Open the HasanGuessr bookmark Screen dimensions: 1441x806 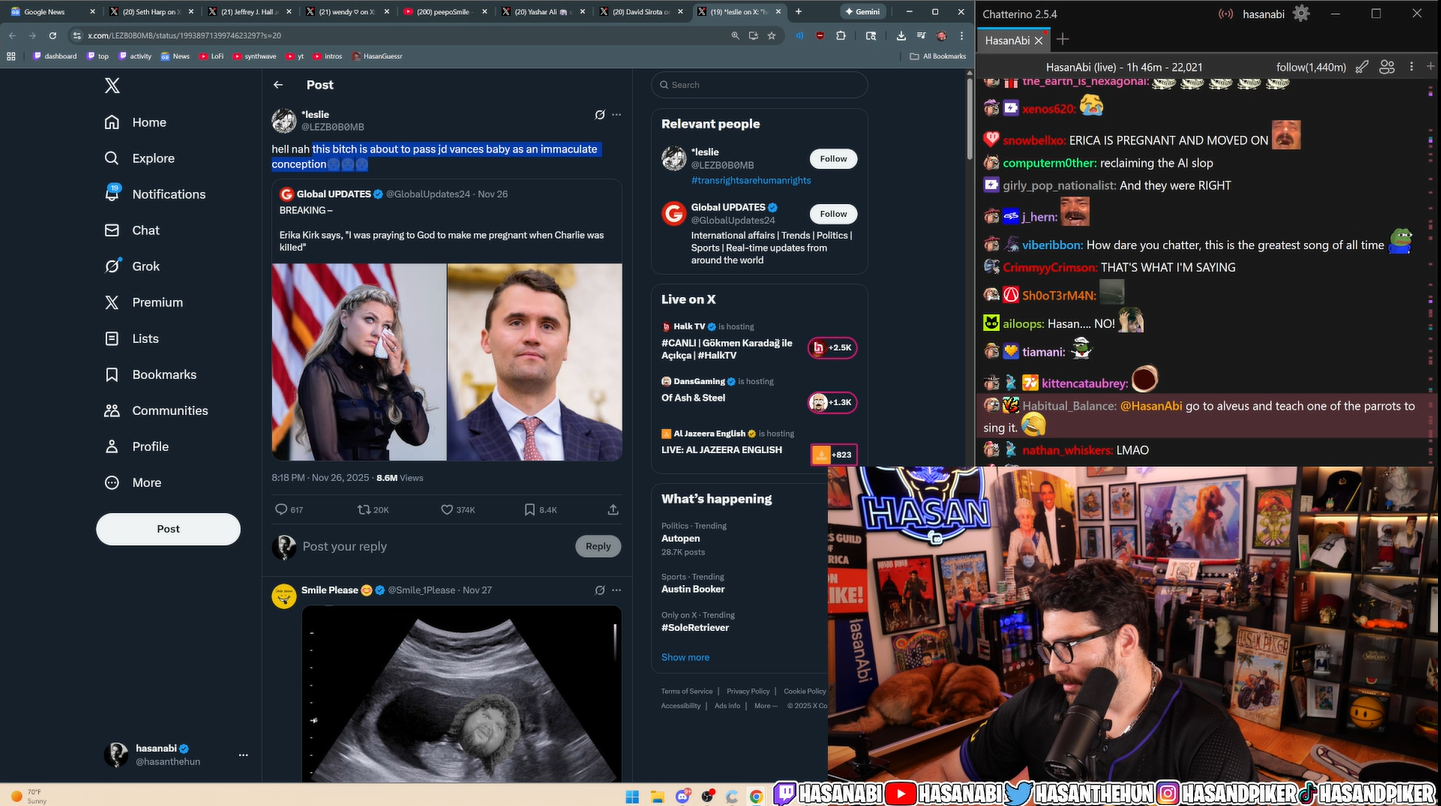tap(377, 56)
